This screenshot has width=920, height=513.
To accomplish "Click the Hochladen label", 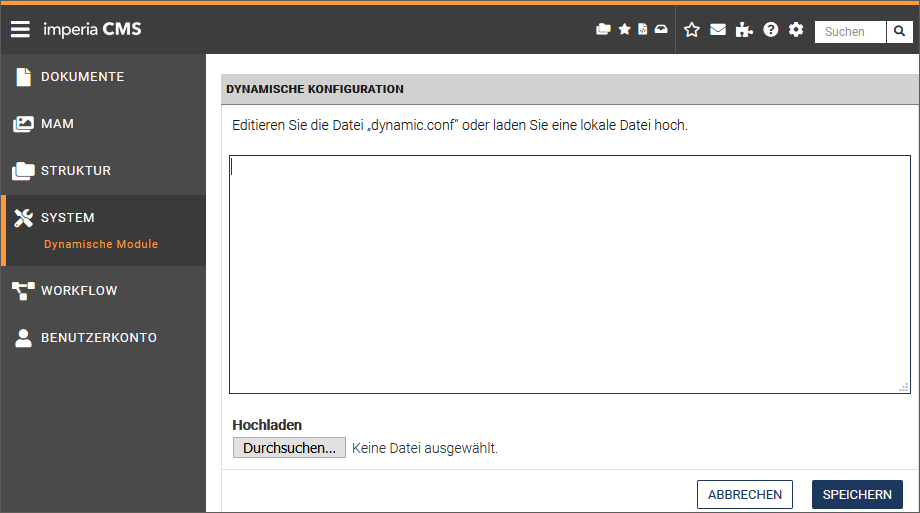I will click(x=267, y=425).
